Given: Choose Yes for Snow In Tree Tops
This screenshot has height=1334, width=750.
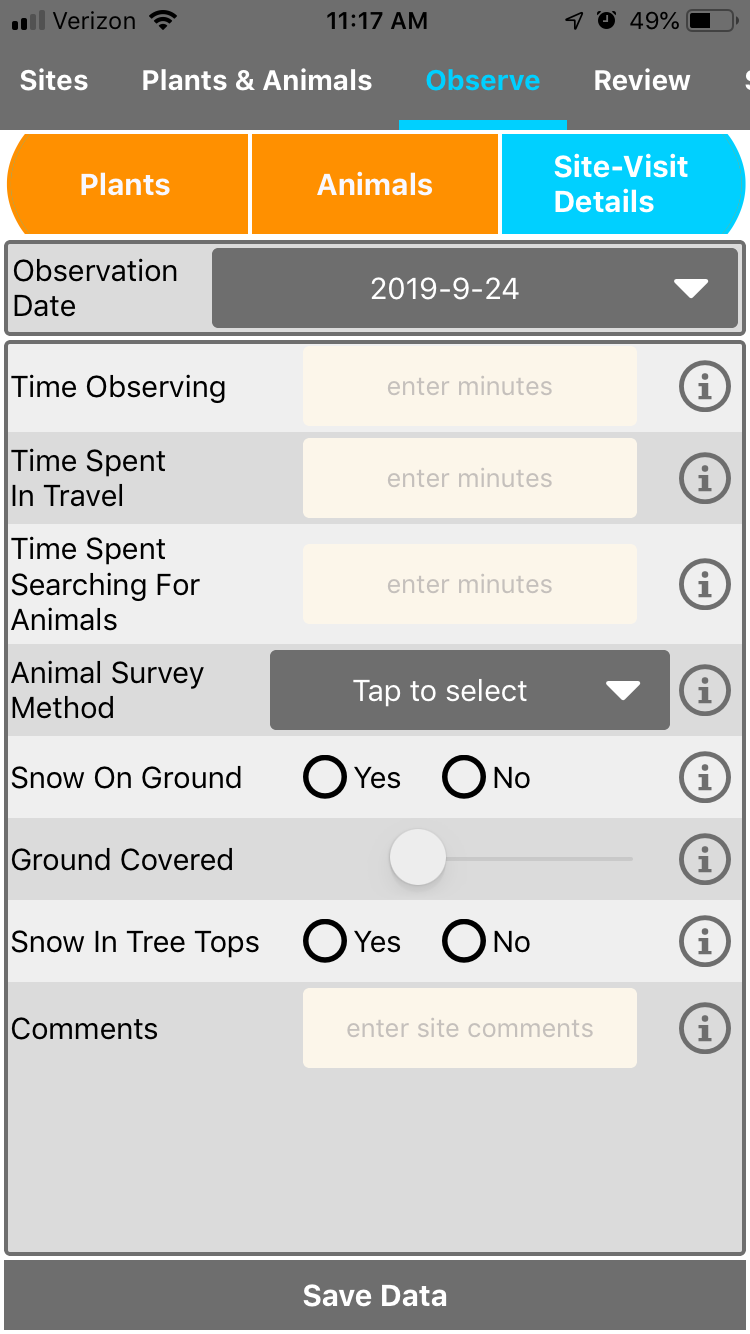Looking at the screenshot, I should tap(325, 941).
